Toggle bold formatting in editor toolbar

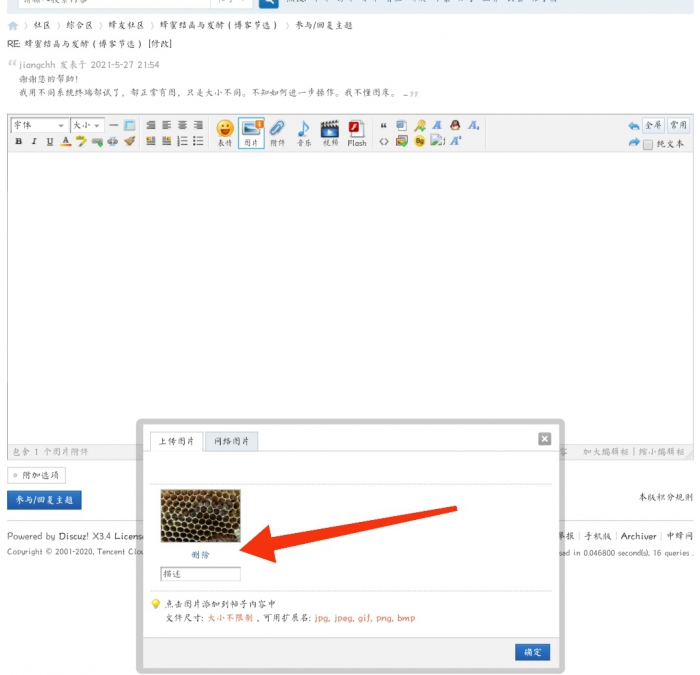(18, 142)
